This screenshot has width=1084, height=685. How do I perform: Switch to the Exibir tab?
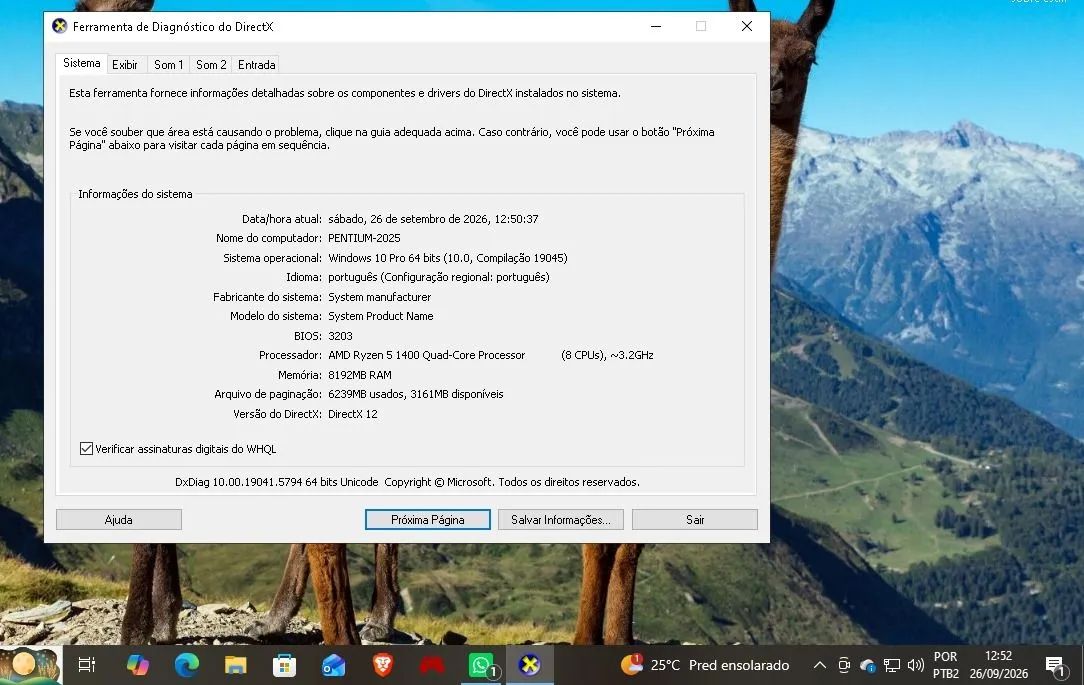[x=125, y=64]
